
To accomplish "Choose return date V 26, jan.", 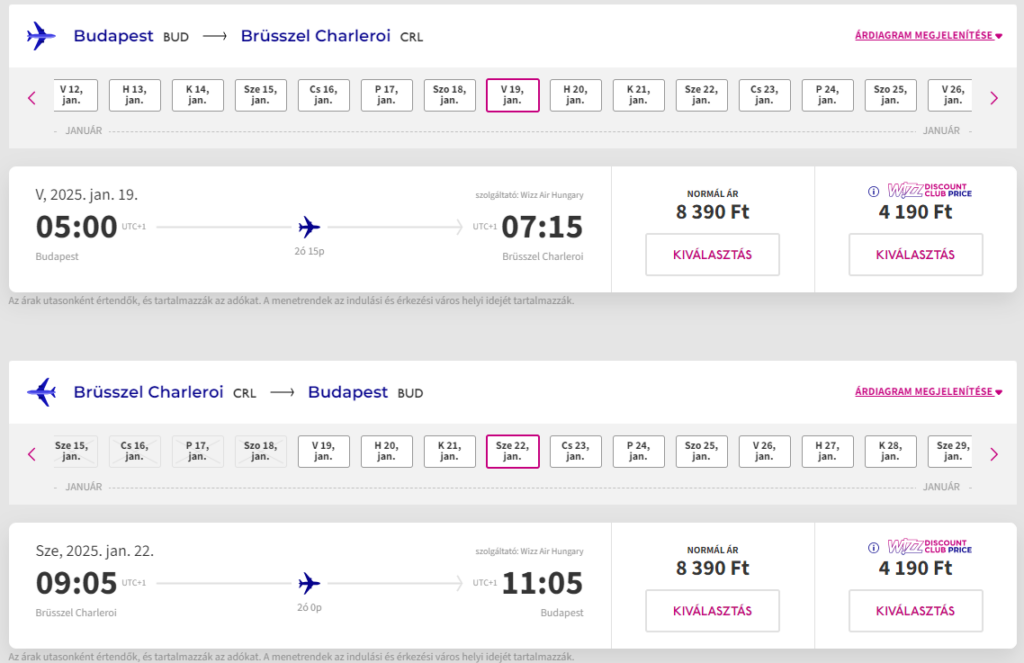I will (x=764, y=451).
